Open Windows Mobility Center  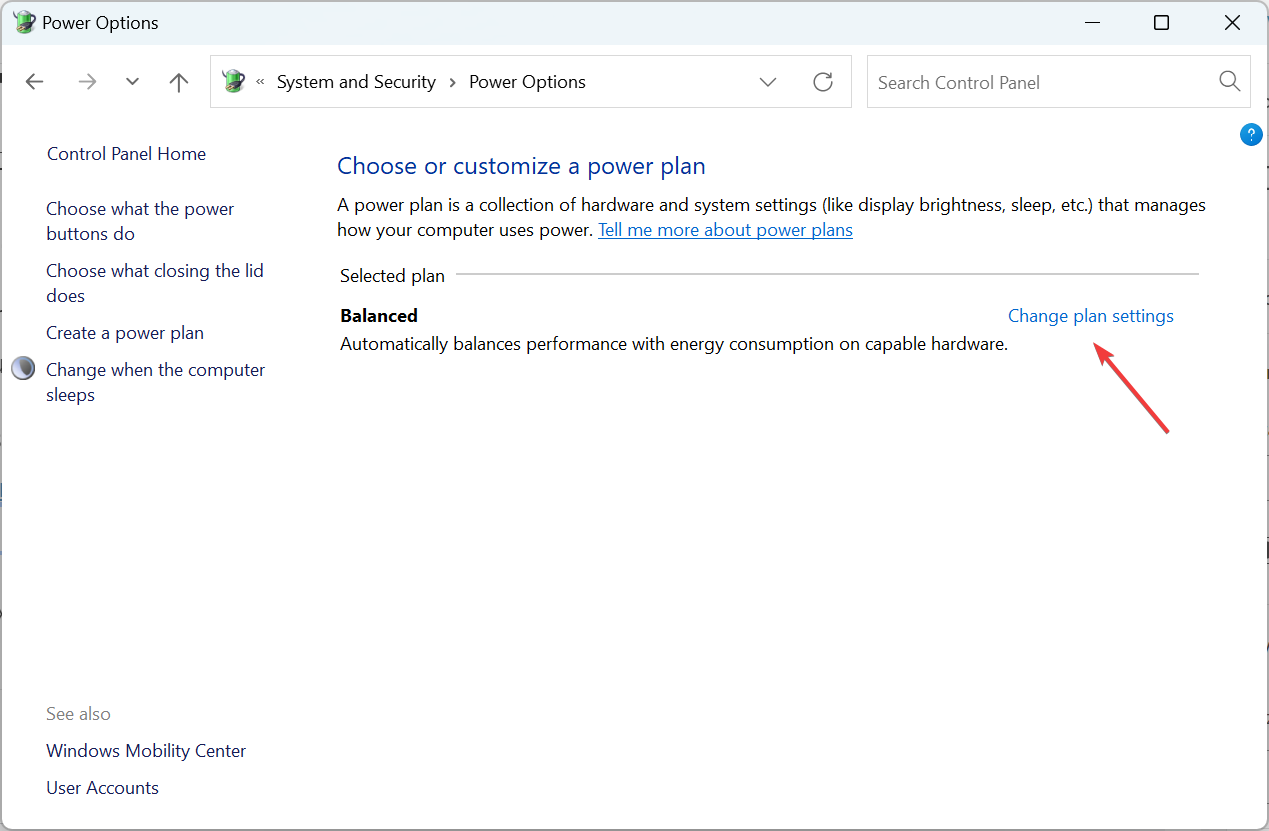click(146, 751)
